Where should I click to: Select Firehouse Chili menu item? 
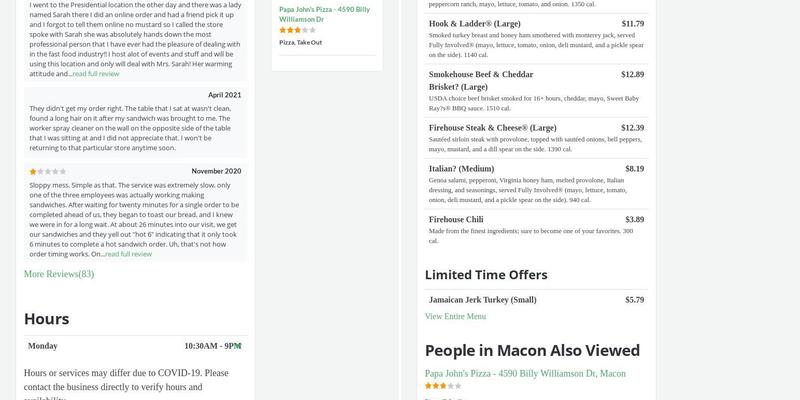click(456, 219)
